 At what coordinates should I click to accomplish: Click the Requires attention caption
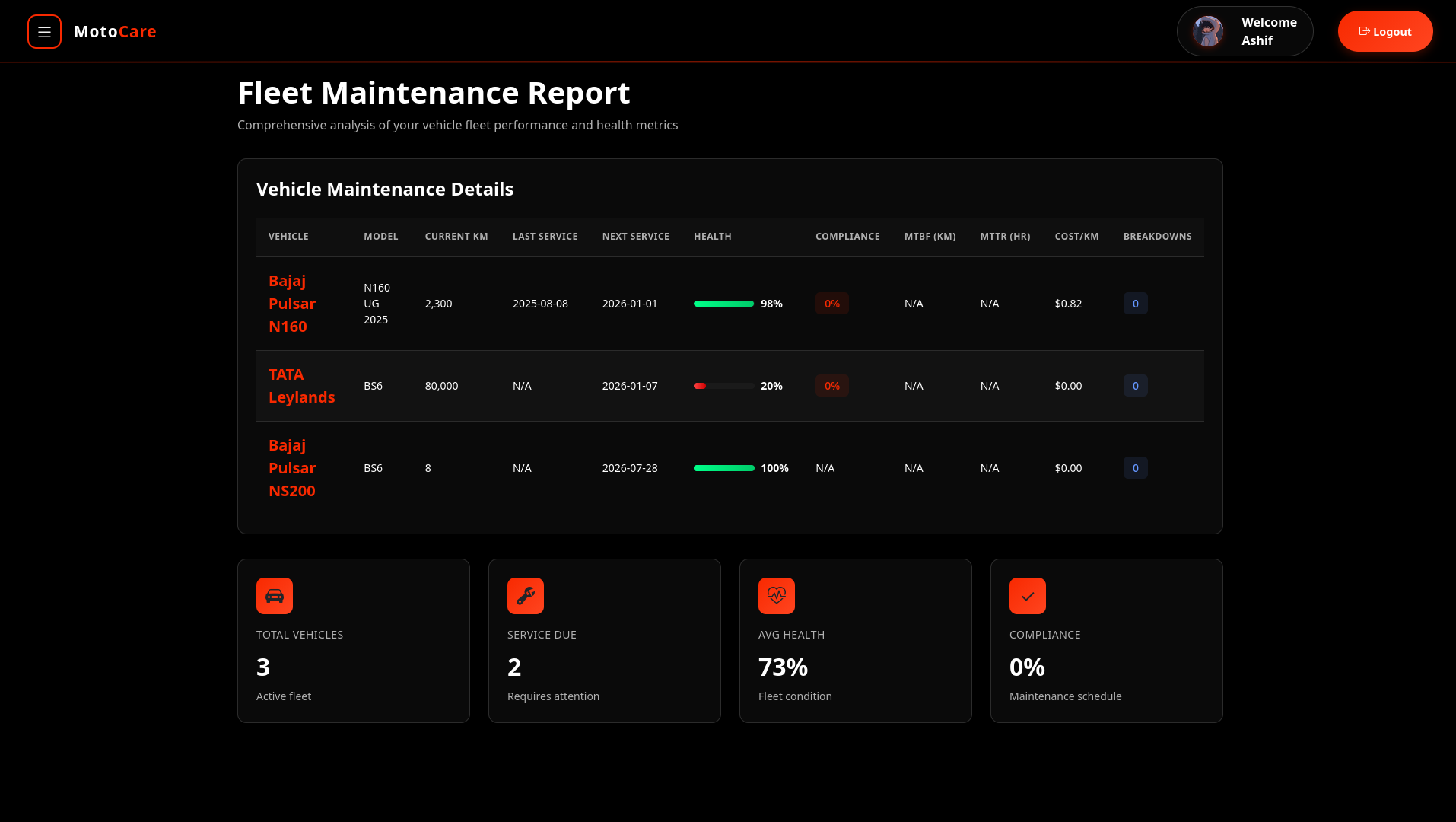[x=553, y=696]
